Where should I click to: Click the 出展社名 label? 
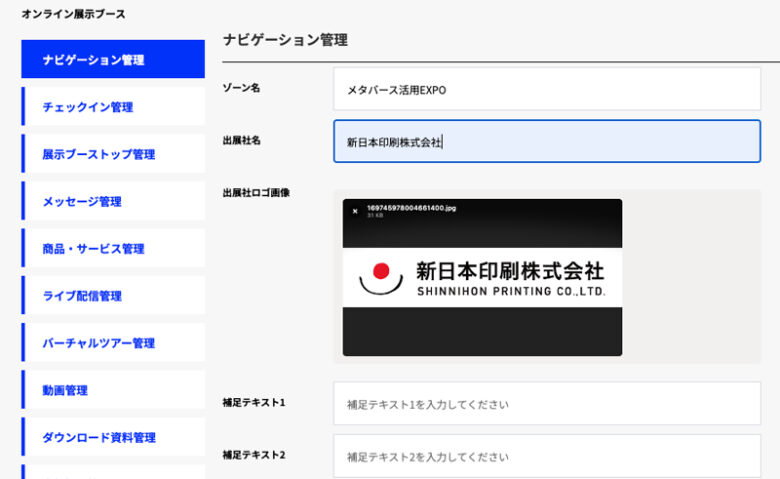241,140
